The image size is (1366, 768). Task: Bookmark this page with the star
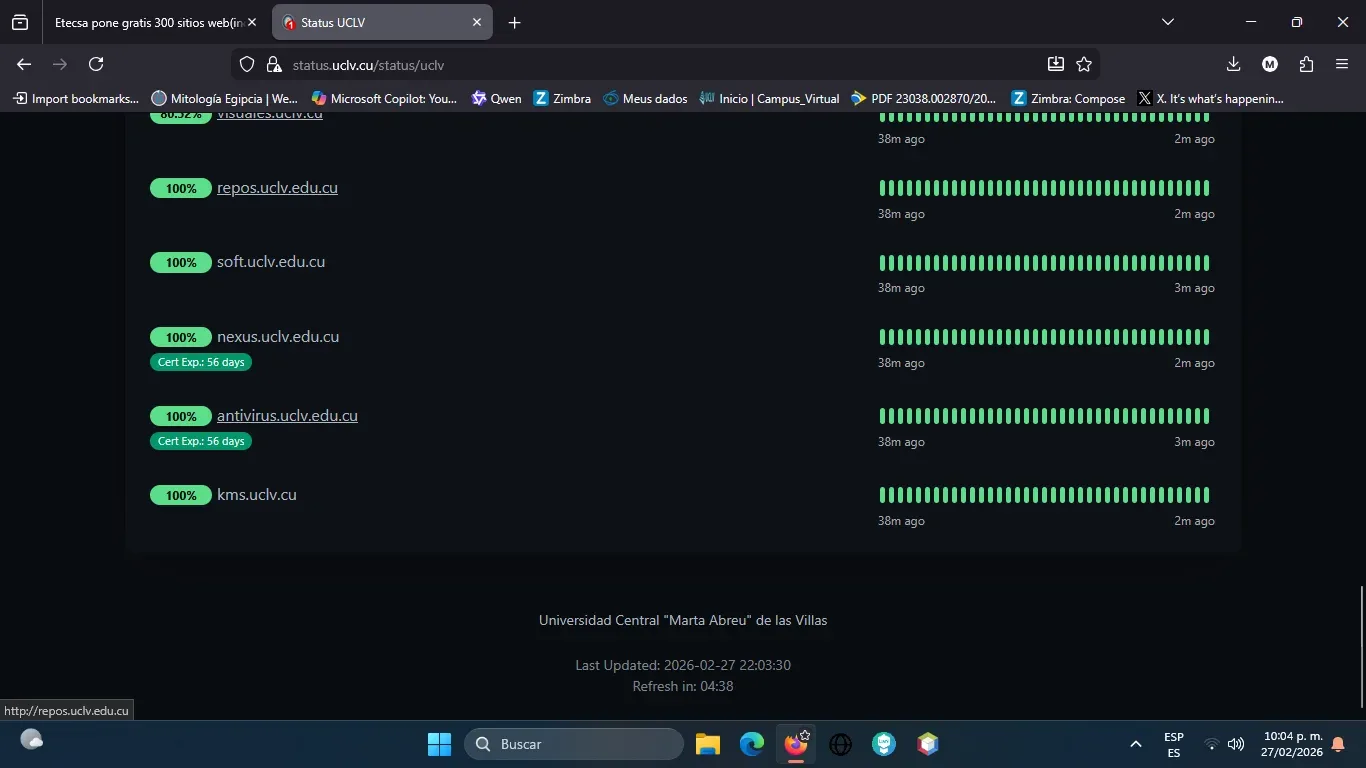1084,65
